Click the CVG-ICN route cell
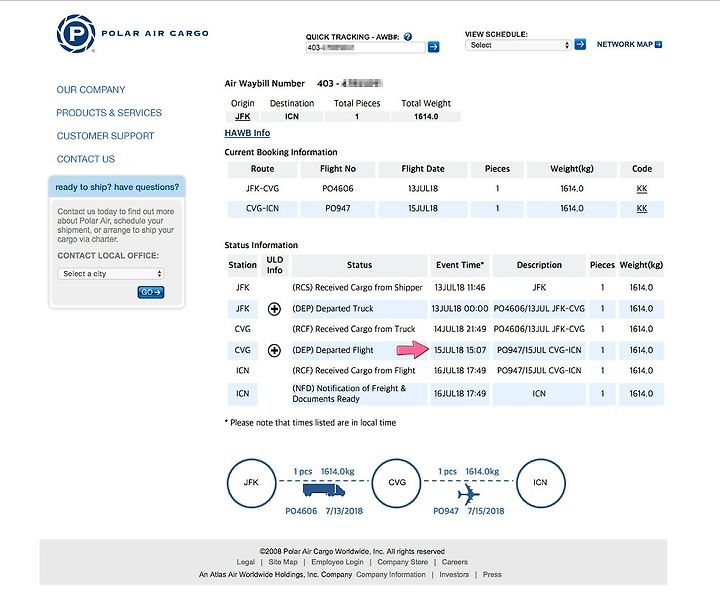Image resolution: width=720 pixels, height=606 pixels. 262,208
